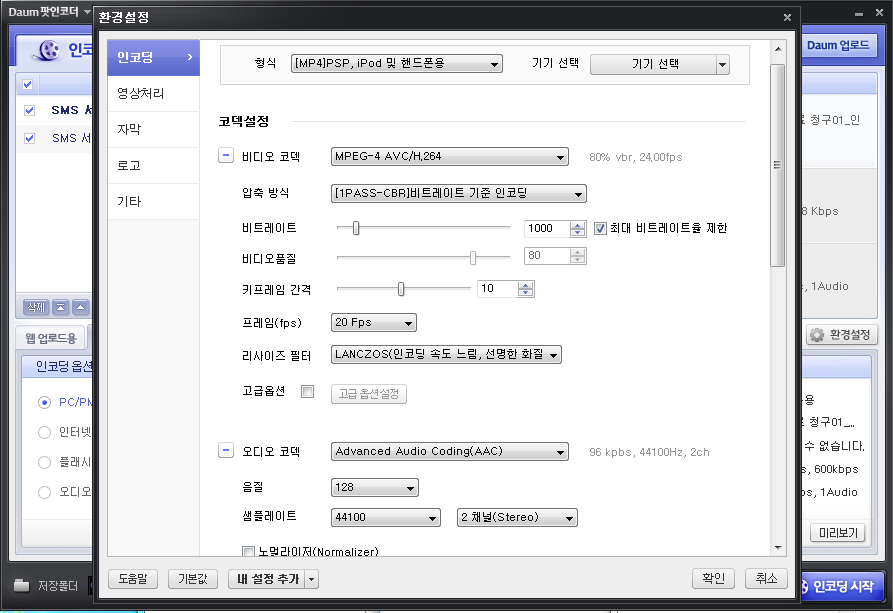
Task: Open the 프레임(fps) dropdown
Action: tap(373, 322)
